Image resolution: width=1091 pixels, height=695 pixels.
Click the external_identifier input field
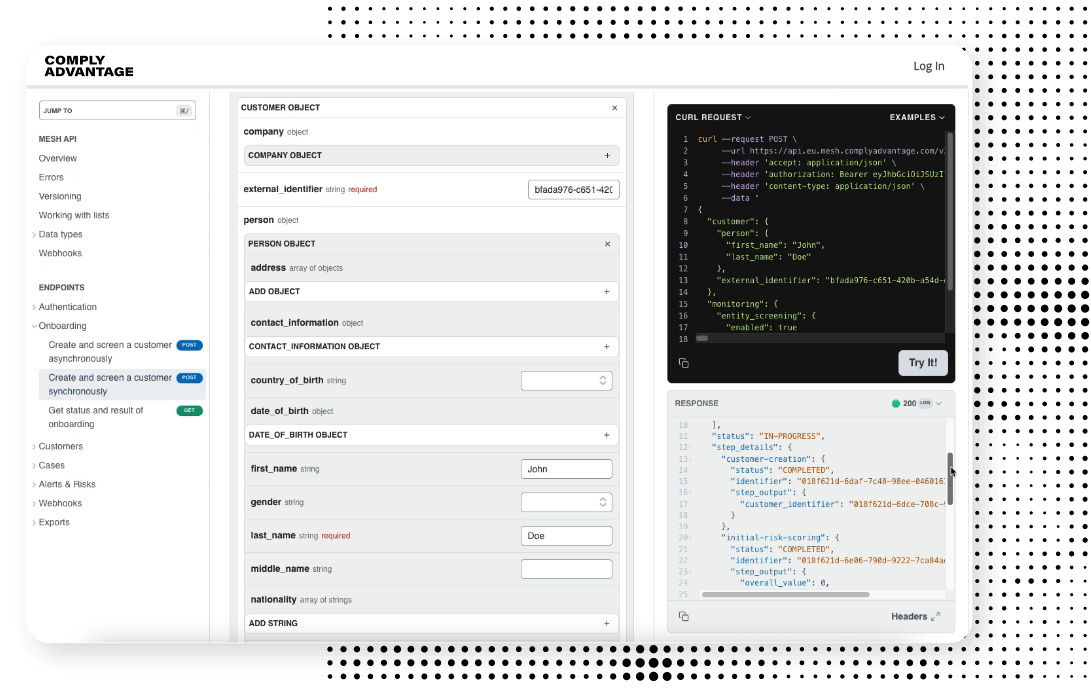click(x=573, y=190)
